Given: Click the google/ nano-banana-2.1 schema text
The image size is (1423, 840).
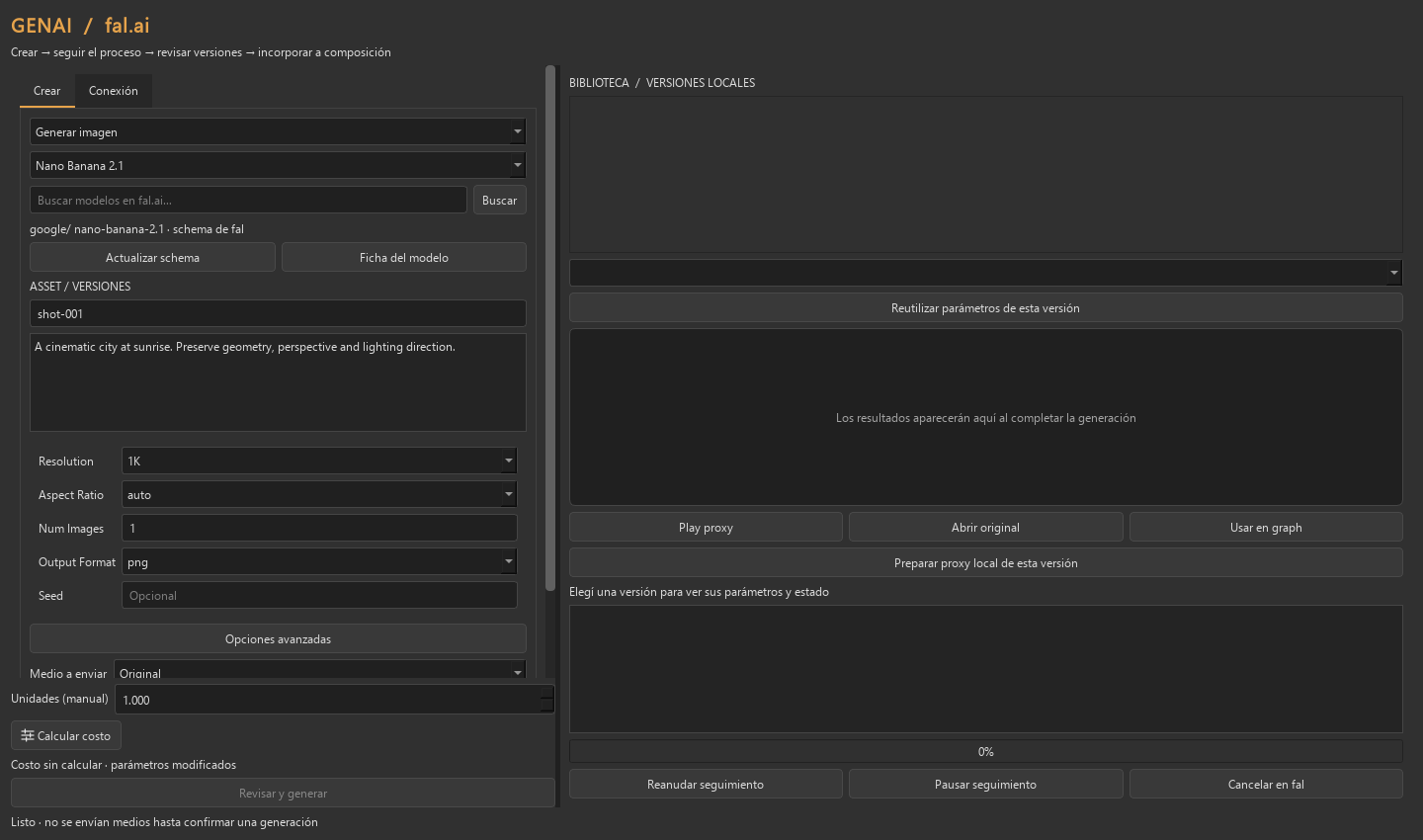Looking at the screenshot, I should [x=136, y=228].
